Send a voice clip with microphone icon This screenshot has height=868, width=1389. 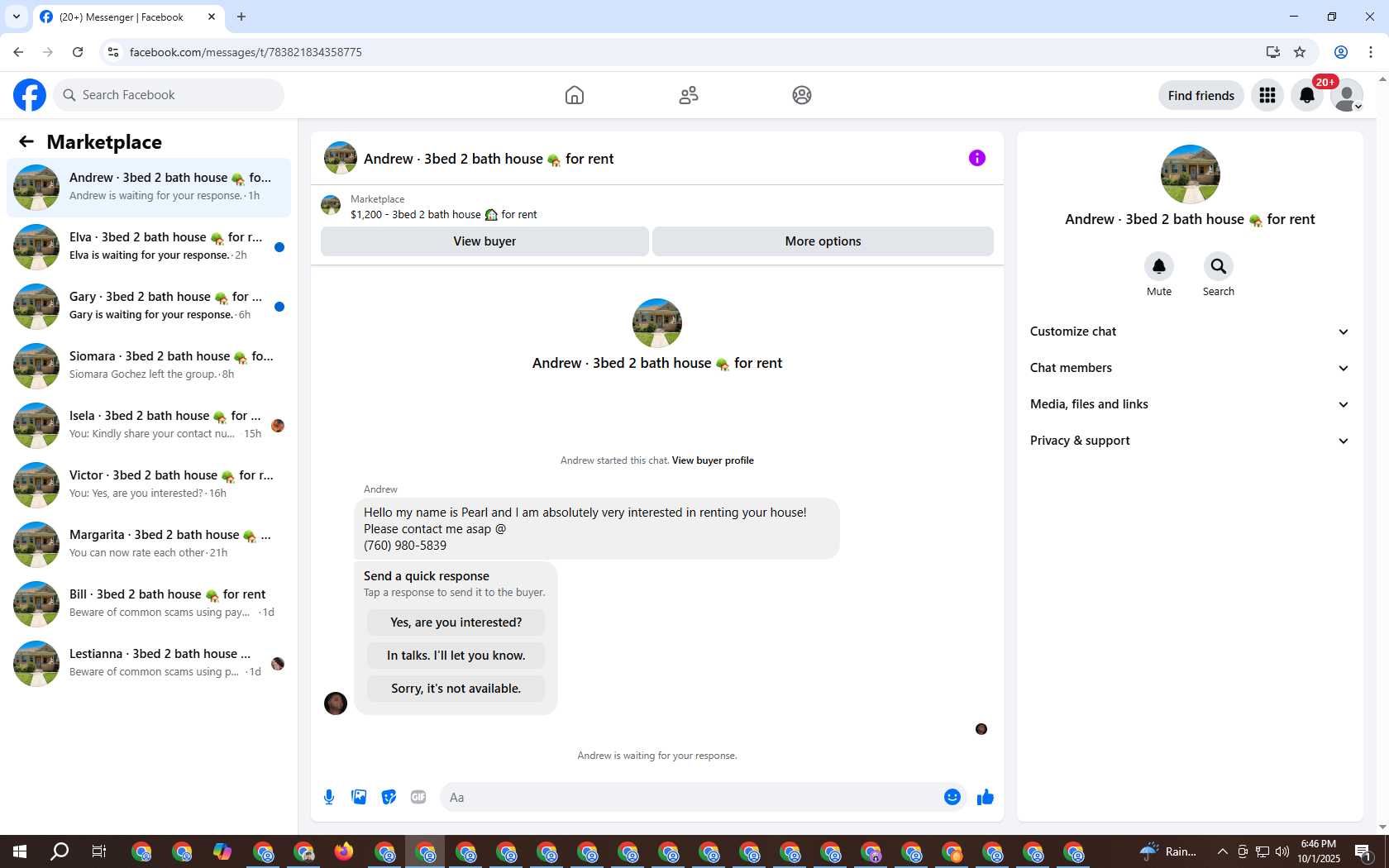[329, 797]
